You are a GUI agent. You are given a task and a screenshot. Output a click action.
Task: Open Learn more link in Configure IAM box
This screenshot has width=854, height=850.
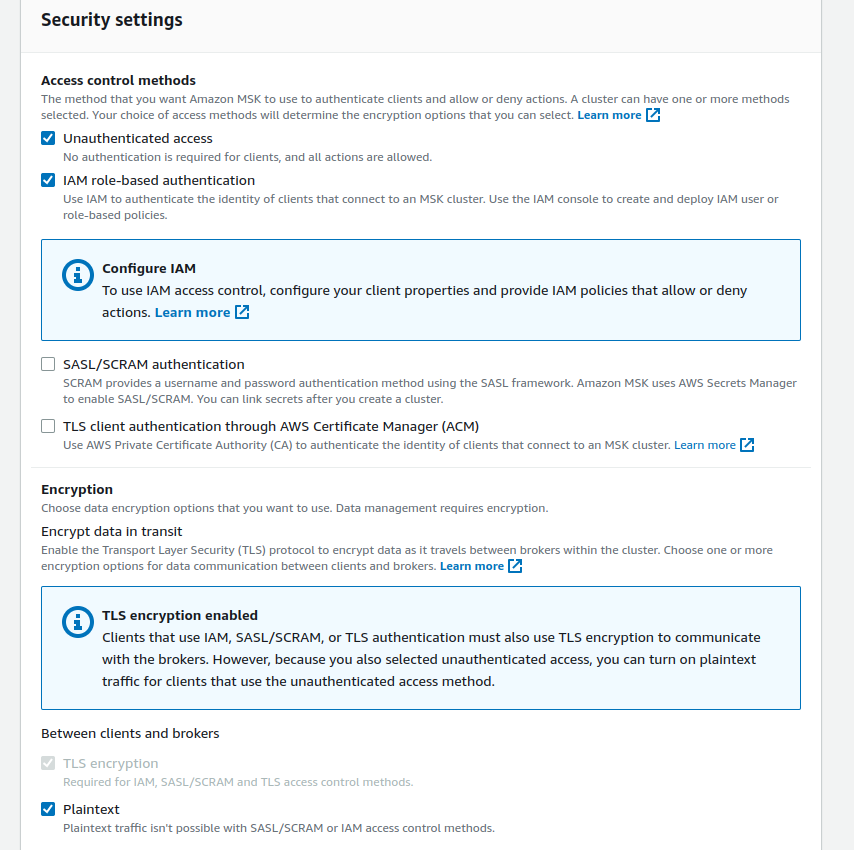coord(192,312)
